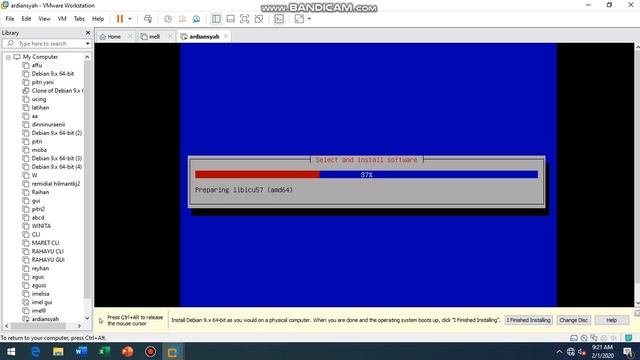Open the stretch options dropdown arrow
Screen dimensions: 640x360
tap(309, 19)
